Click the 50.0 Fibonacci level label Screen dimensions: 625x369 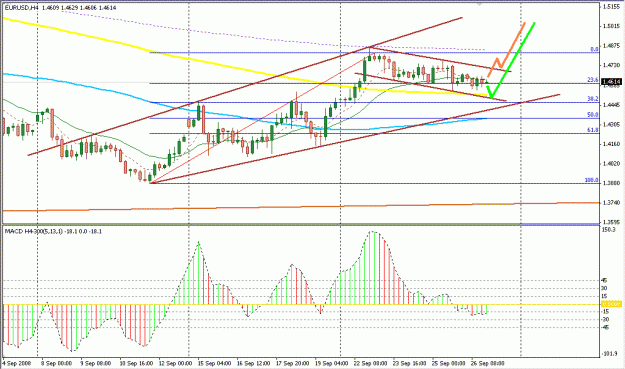[593, 115]
